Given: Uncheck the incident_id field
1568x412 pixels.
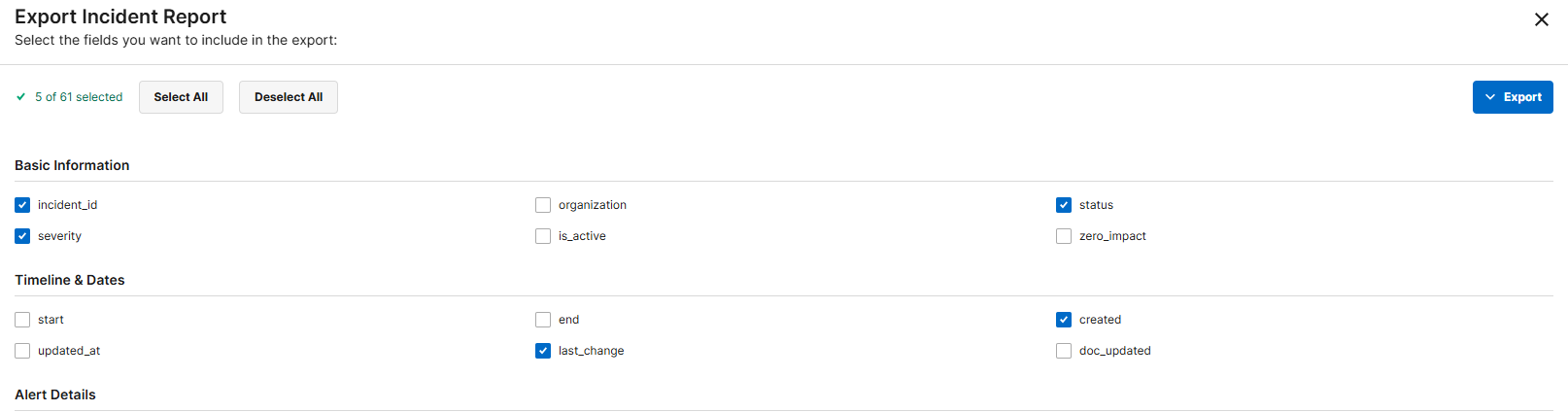Looking at the screenshot, I should click(22, 205).
